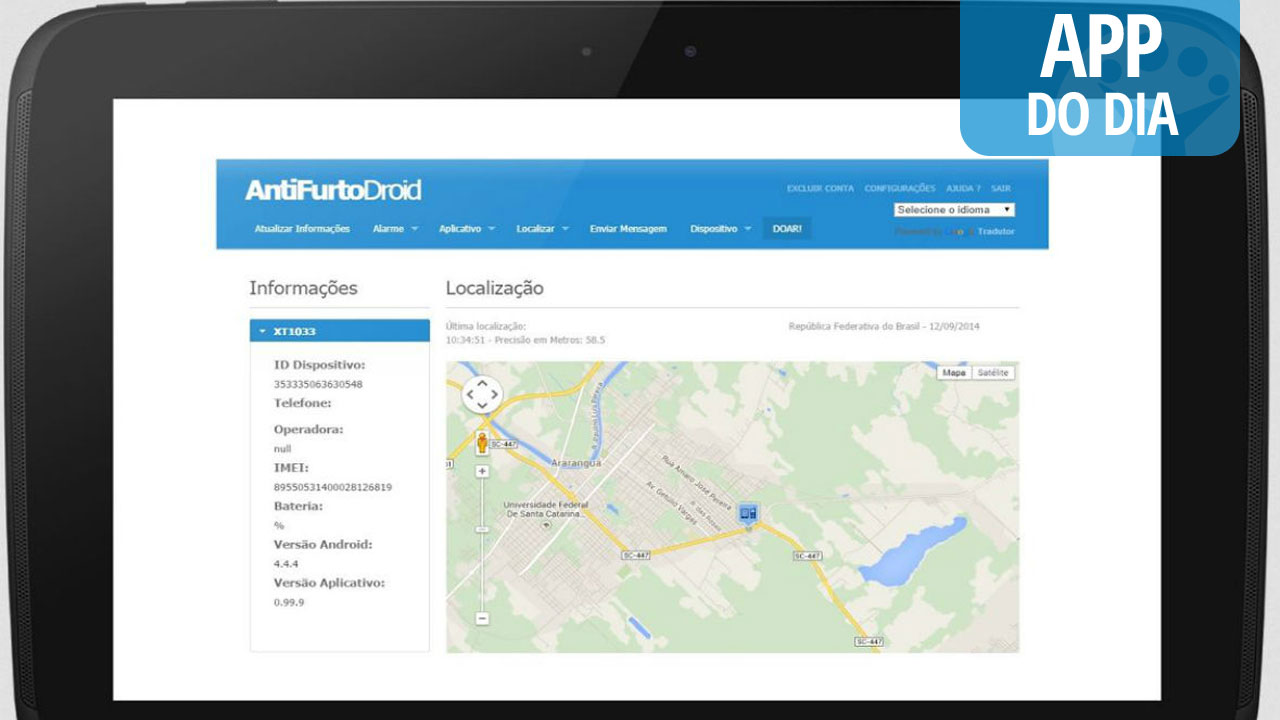Switch the map to Mapa view
The image size is (1280, 720).
(954, 372)
